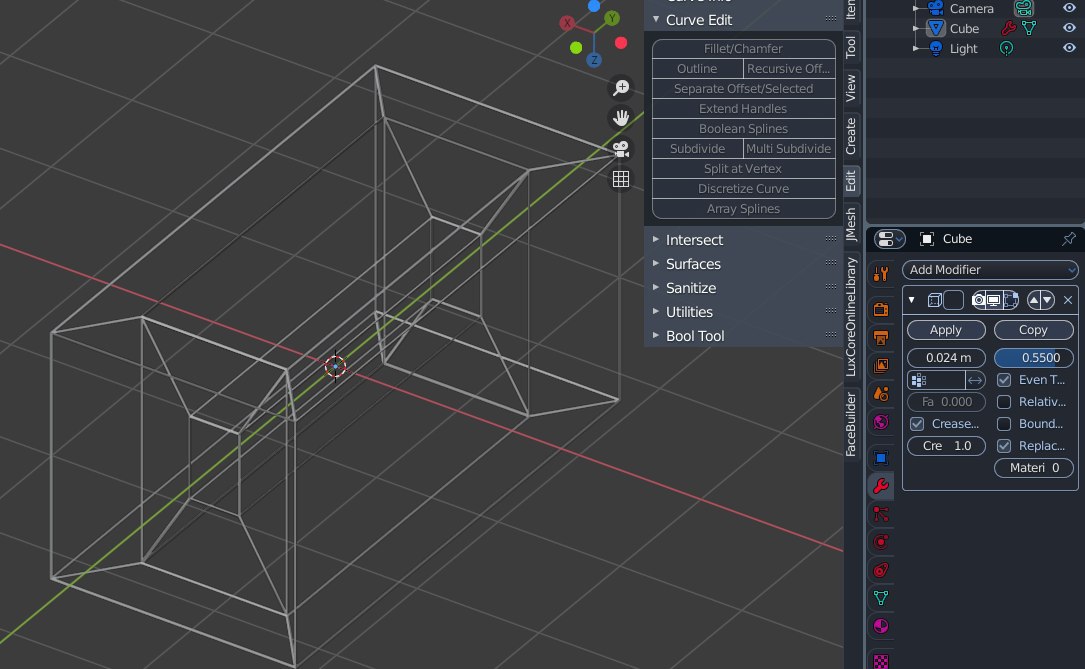Click the Apply modifier button
Viewport: 1085px width, 669px height.
946,330
